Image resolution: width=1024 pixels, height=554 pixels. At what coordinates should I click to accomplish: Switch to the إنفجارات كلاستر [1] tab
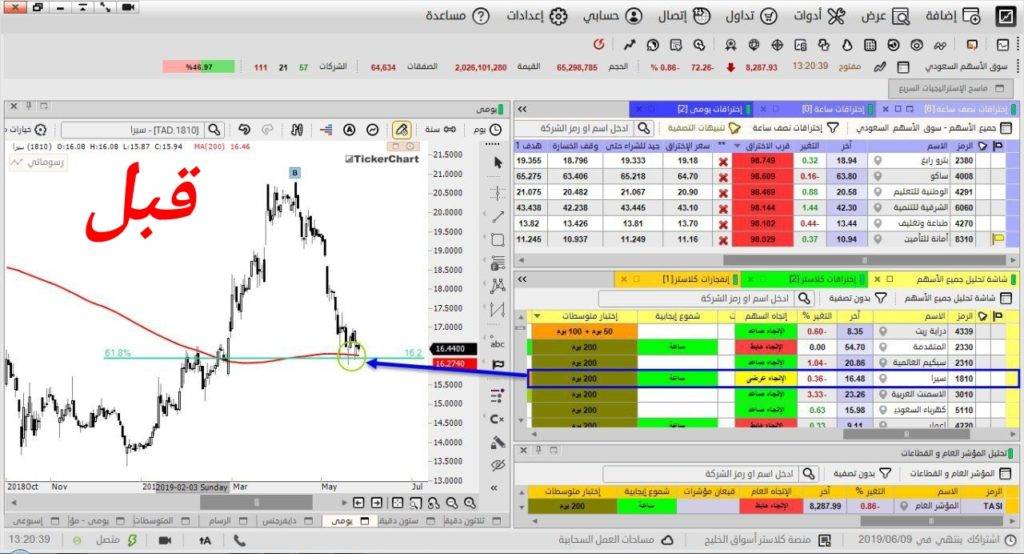tap(679, 279)
